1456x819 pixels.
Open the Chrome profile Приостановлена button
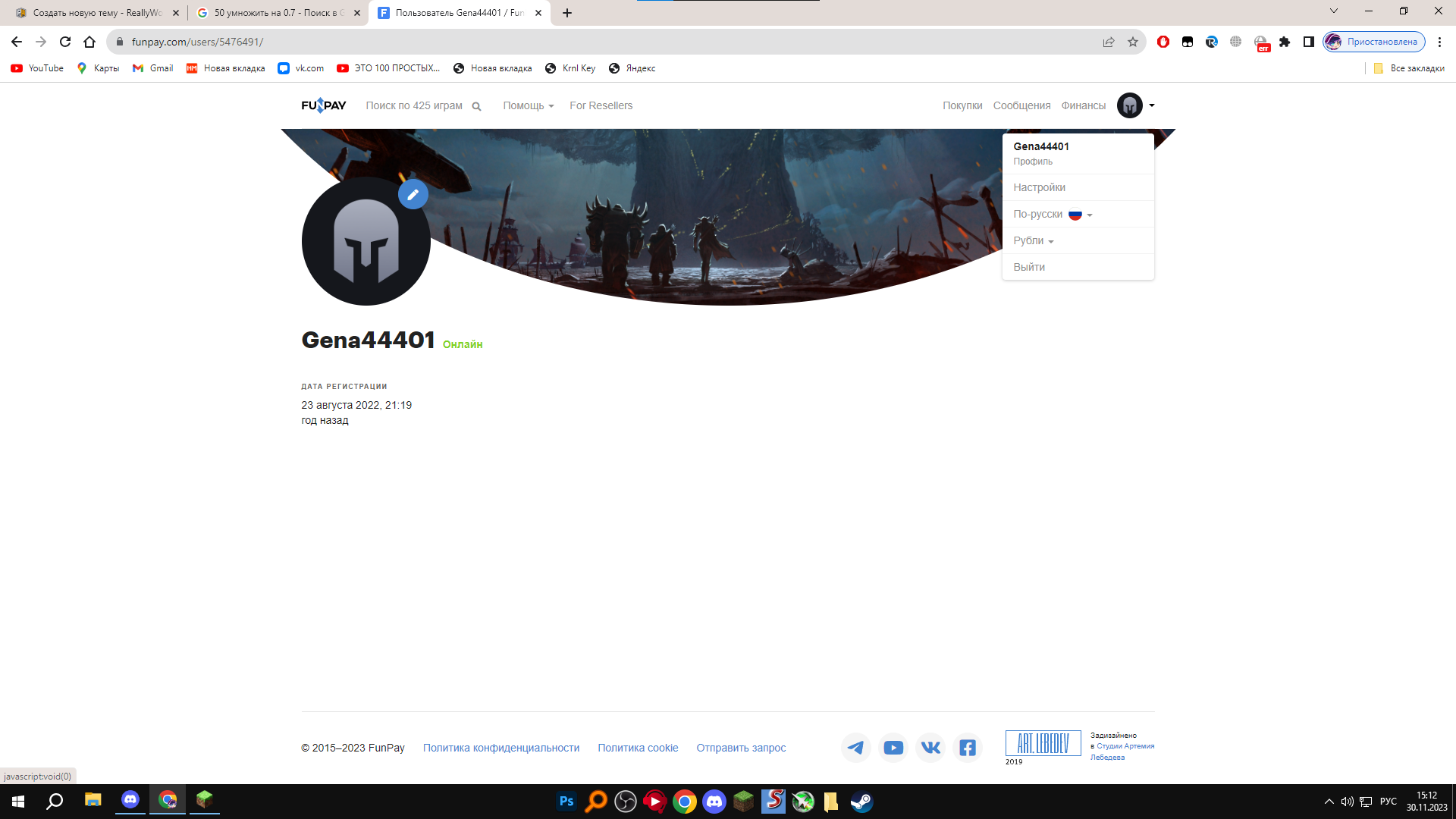(x=1373, y=42)
